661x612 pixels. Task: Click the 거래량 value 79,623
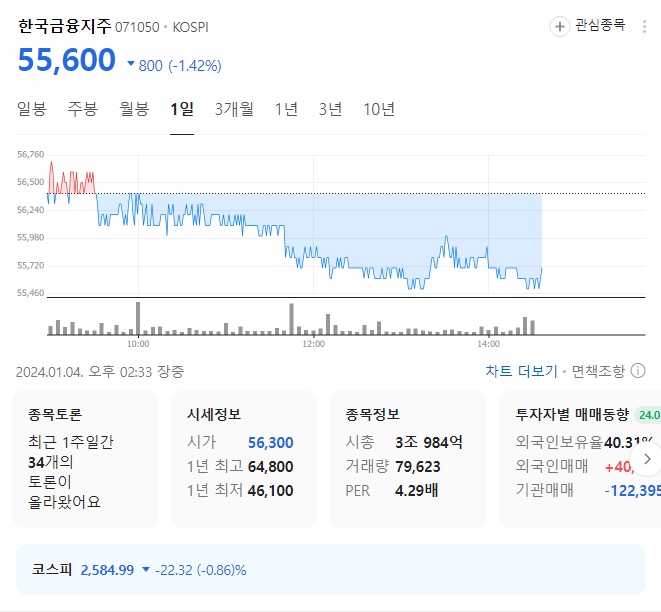[418, 467]
